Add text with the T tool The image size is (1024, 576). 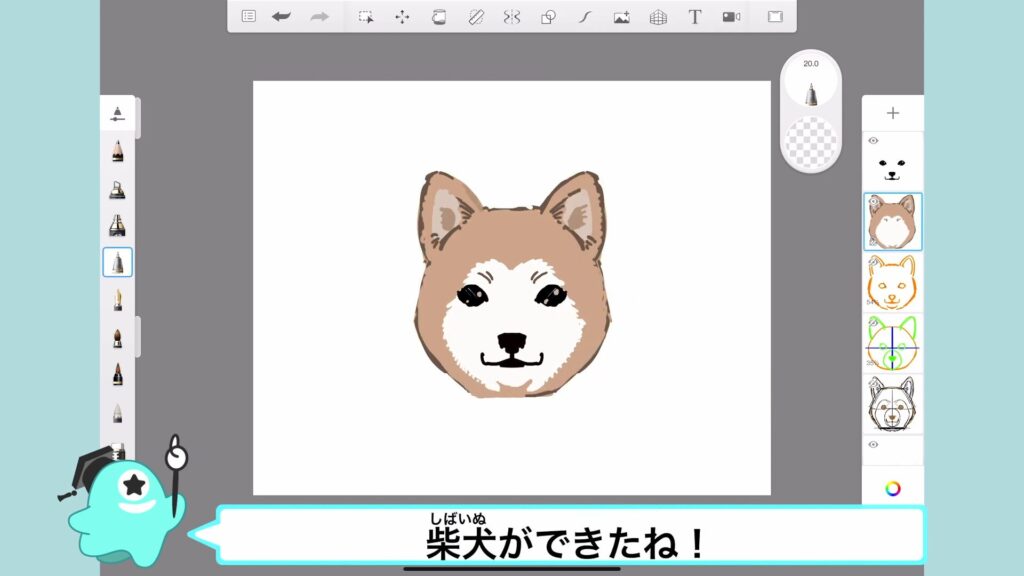(695, 16)
